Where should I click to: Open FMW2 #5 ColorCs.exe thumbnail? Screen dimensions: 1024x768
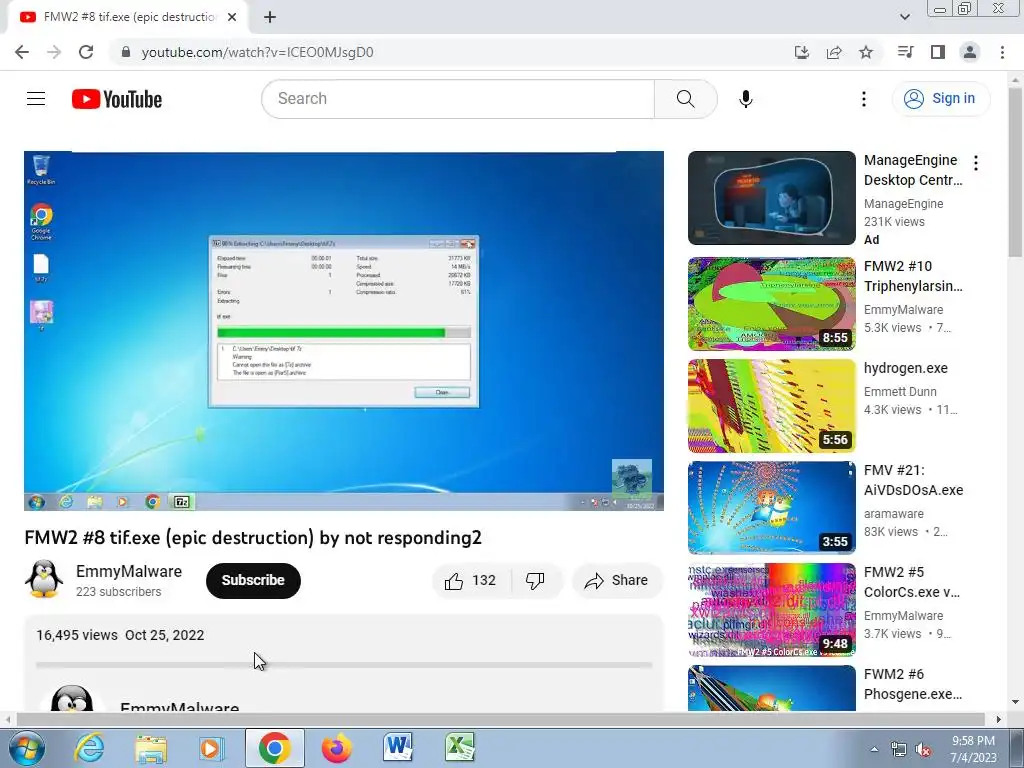click(x=772, y=610)
